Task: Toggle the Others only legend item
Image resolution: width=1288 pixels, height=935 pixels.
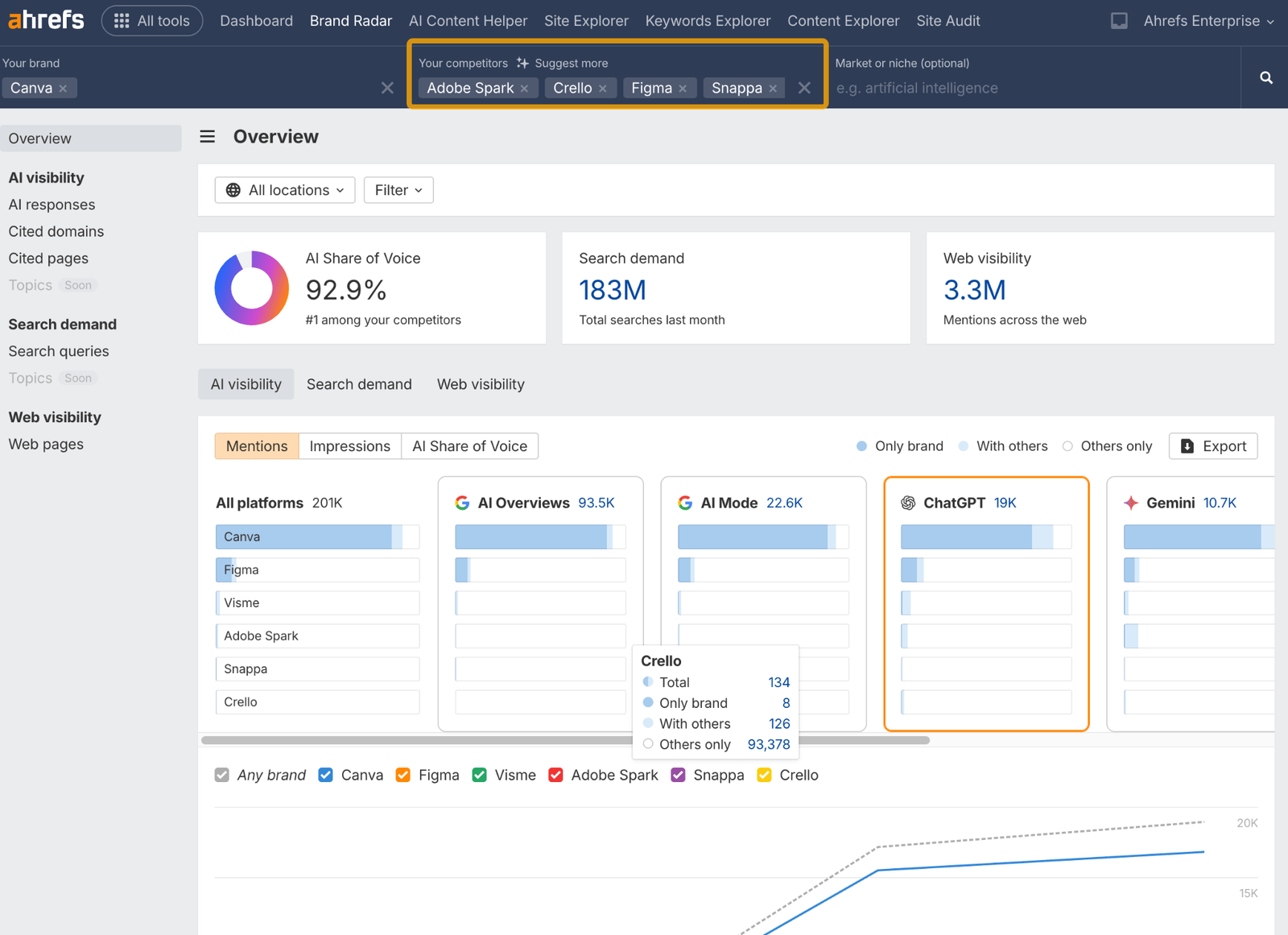Action: (1107, 446)
